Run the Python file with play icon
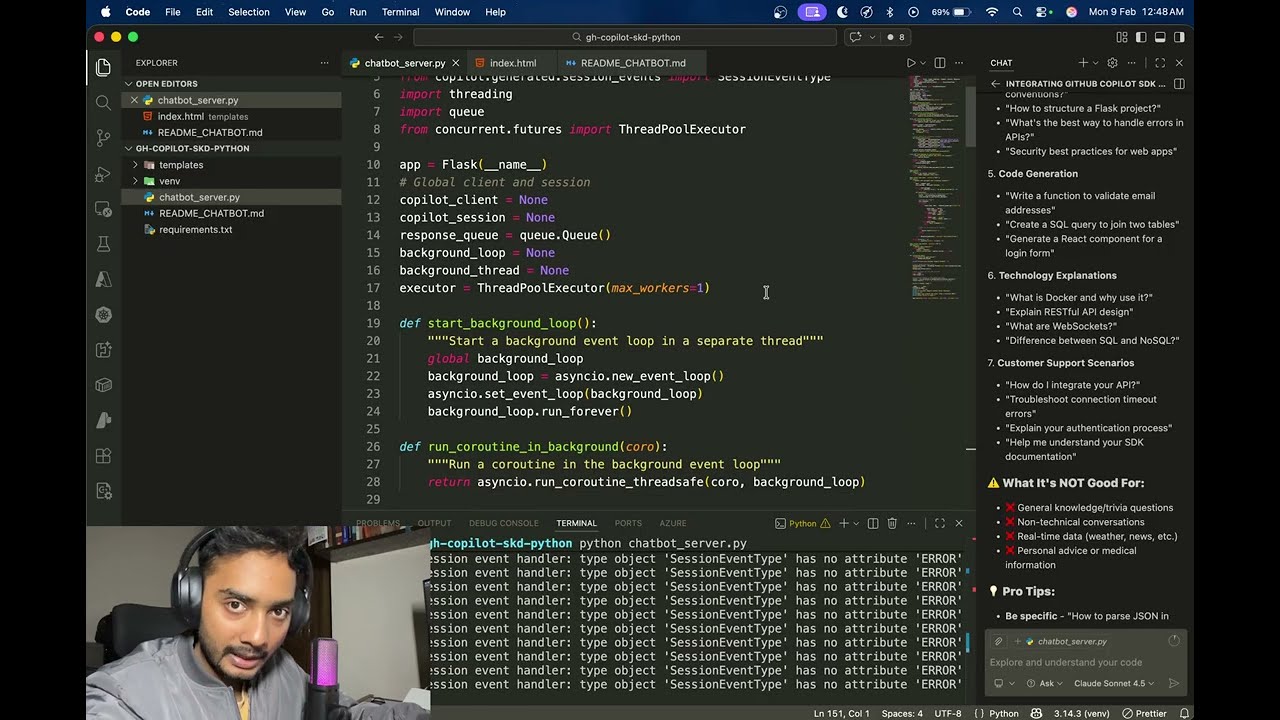This screenshot has width=1280, height=720. 910,63
